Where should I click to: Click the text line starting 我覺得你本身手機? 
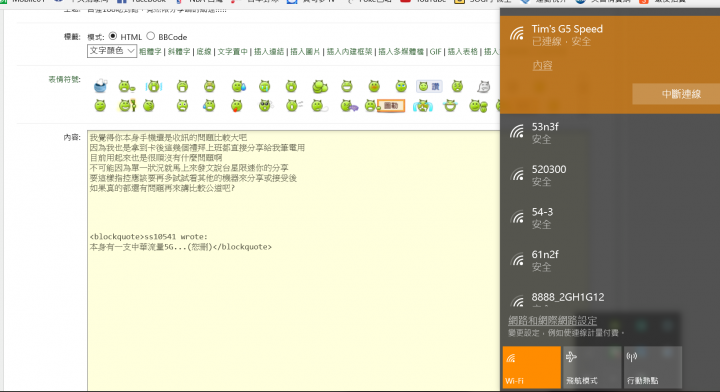click(x=168, y=137)
